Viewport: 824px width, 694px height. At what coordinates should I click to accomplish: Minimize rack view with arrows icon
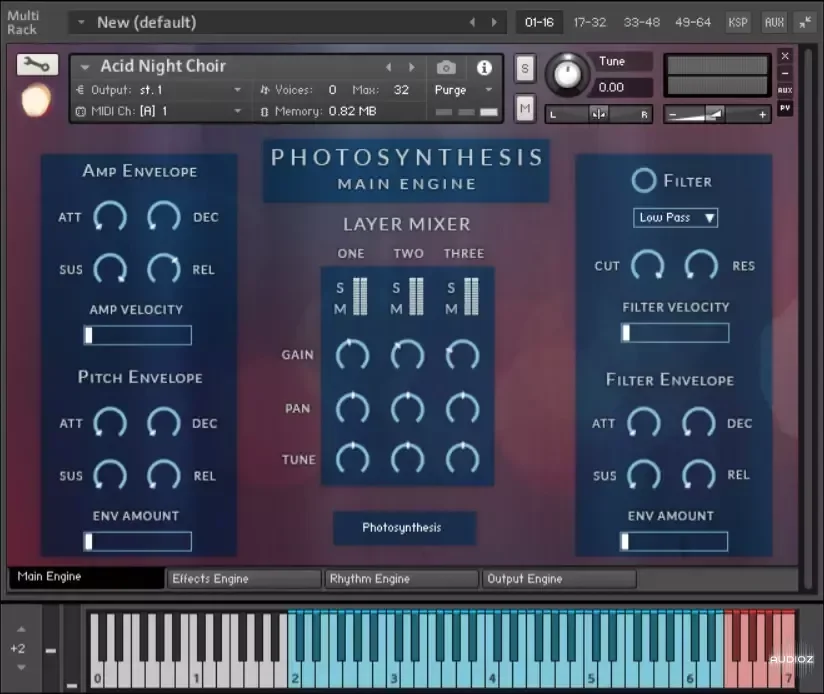[x=805, y=23]
